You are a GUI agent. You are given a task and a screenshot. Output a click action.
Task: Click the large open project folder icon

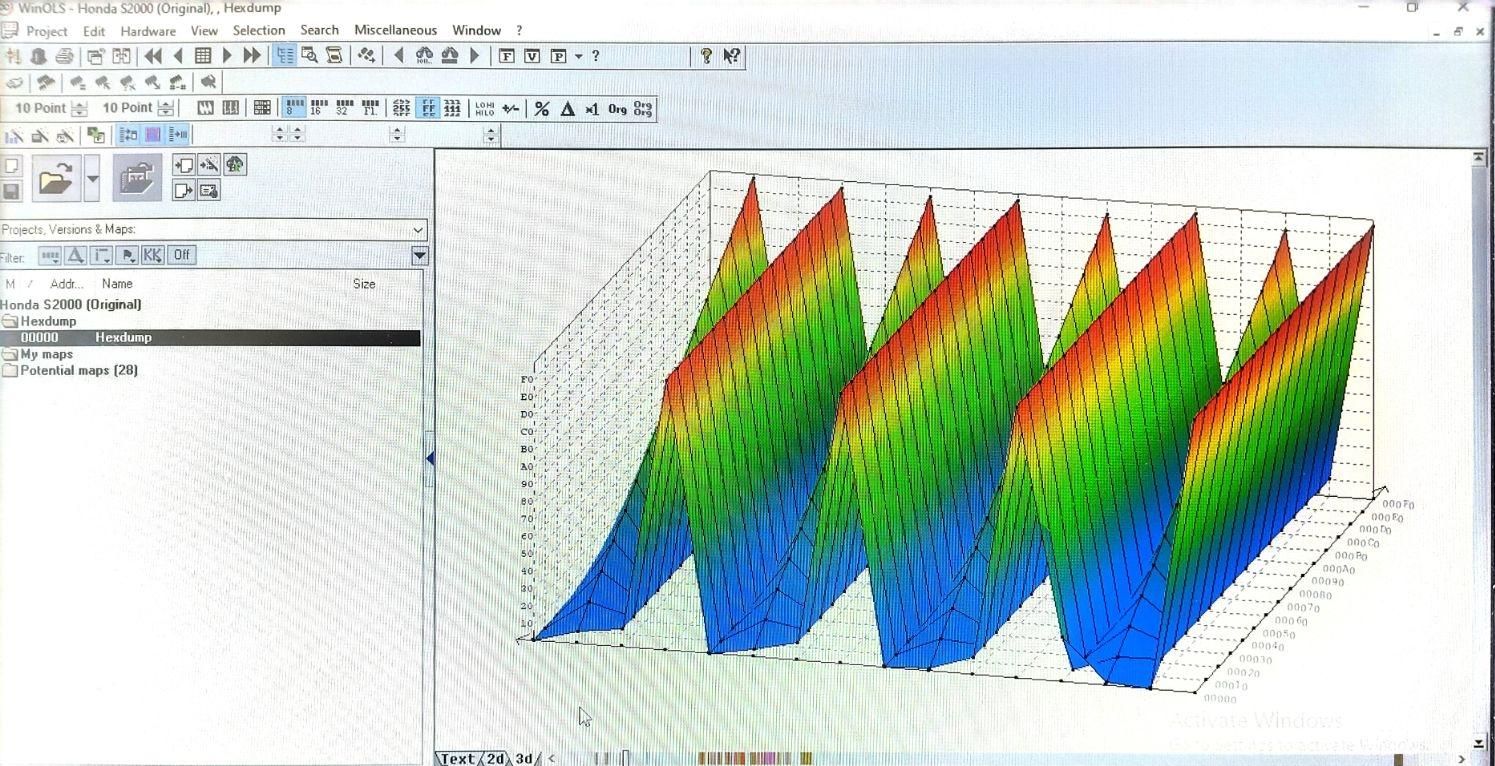pyautogui.click(x=55, y=180)
